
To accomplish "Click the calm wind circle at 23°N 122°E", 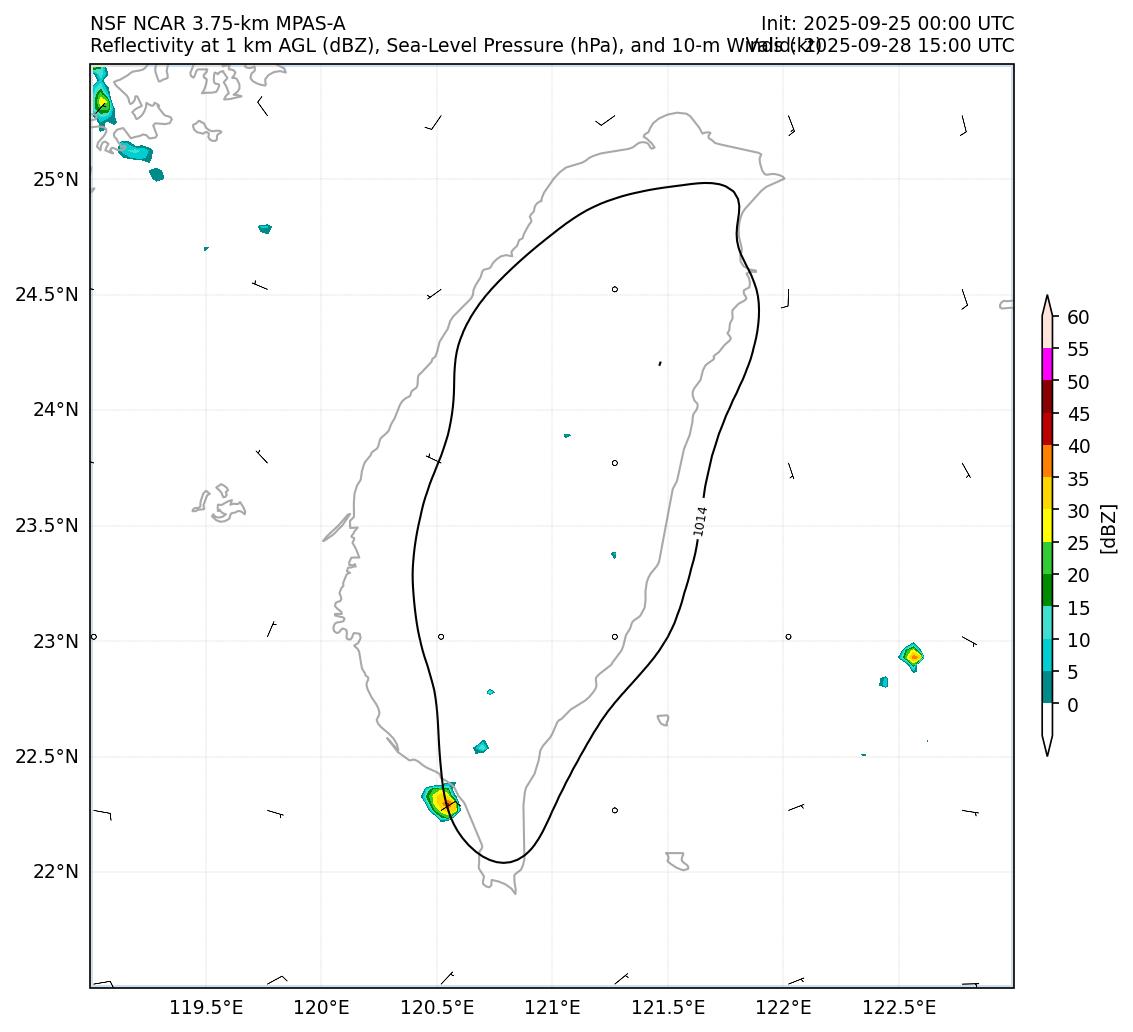I will pyautogui.click(x=788, y=636).
